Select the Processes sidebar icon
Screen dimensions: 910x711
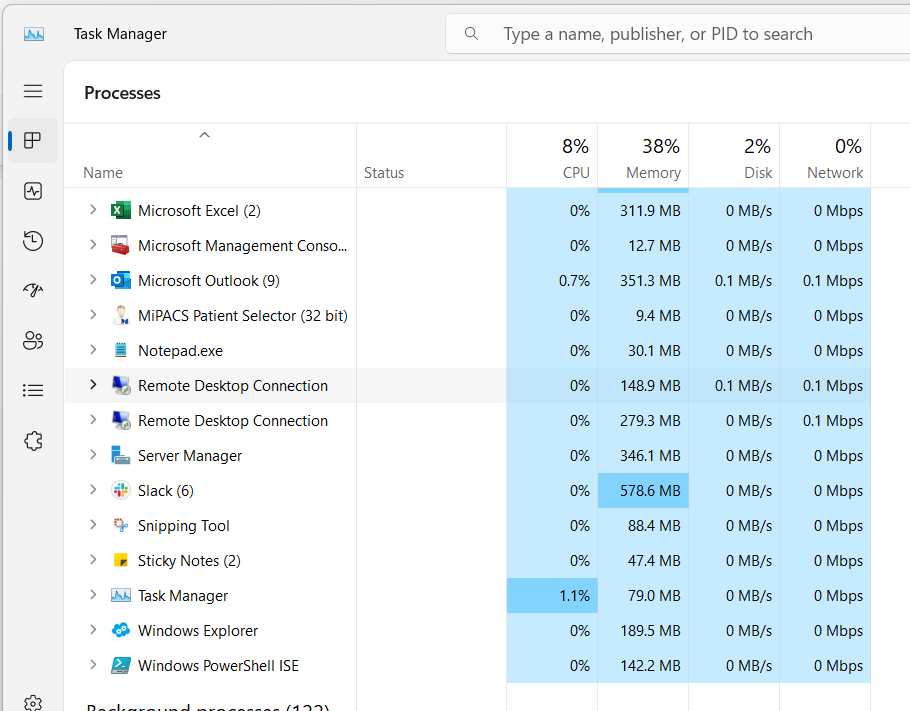pos(33,140)
